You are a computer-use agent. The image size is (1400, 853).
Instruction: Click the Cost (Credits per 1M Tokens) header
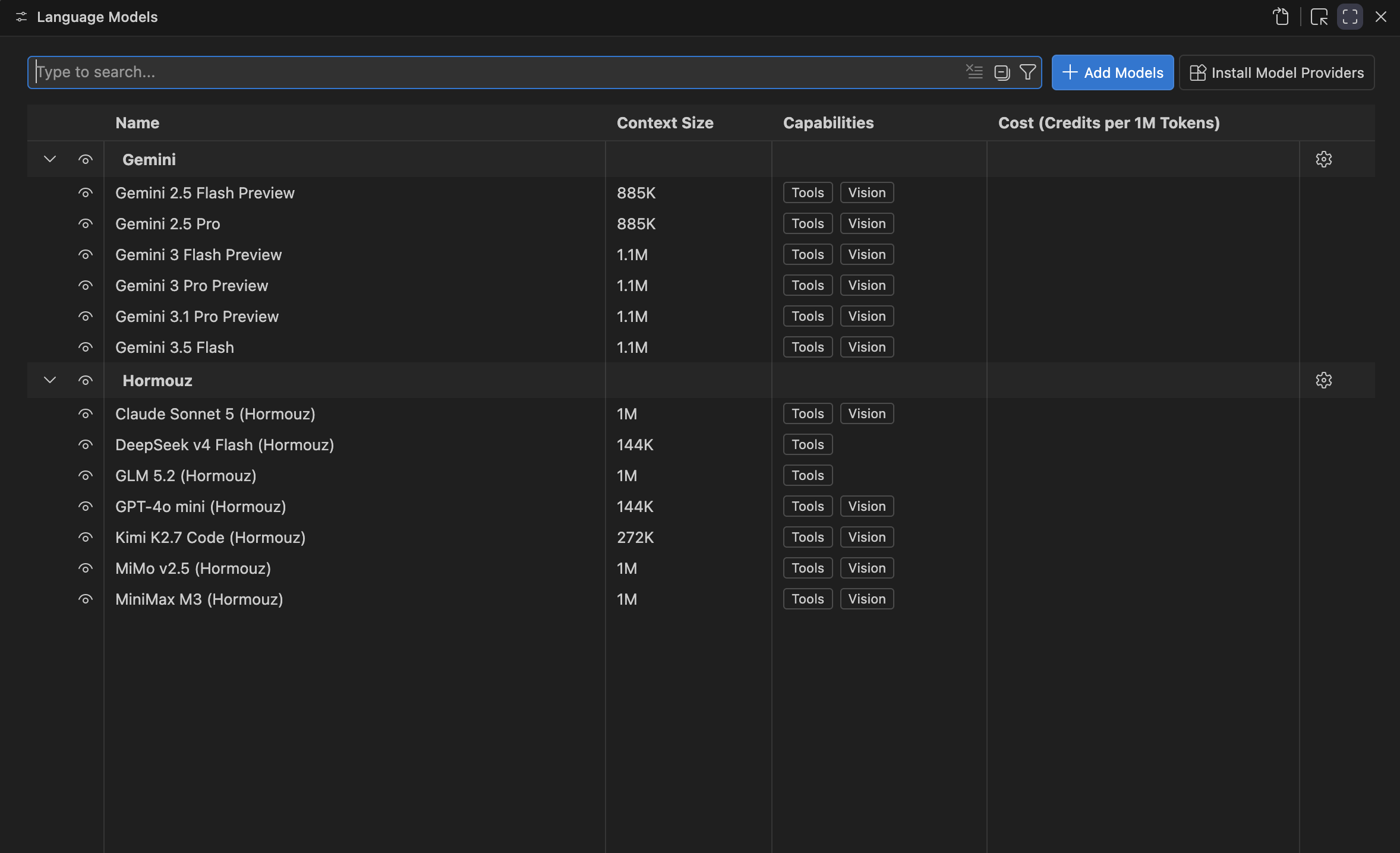[x=1109, y=123]
